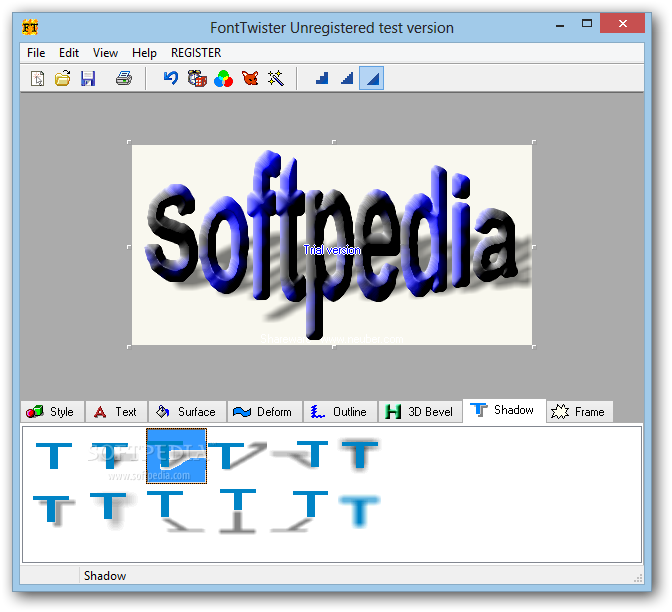Switch to the Text tab
Viewport: 672px width, 612px height.
(x=116, y=412)
